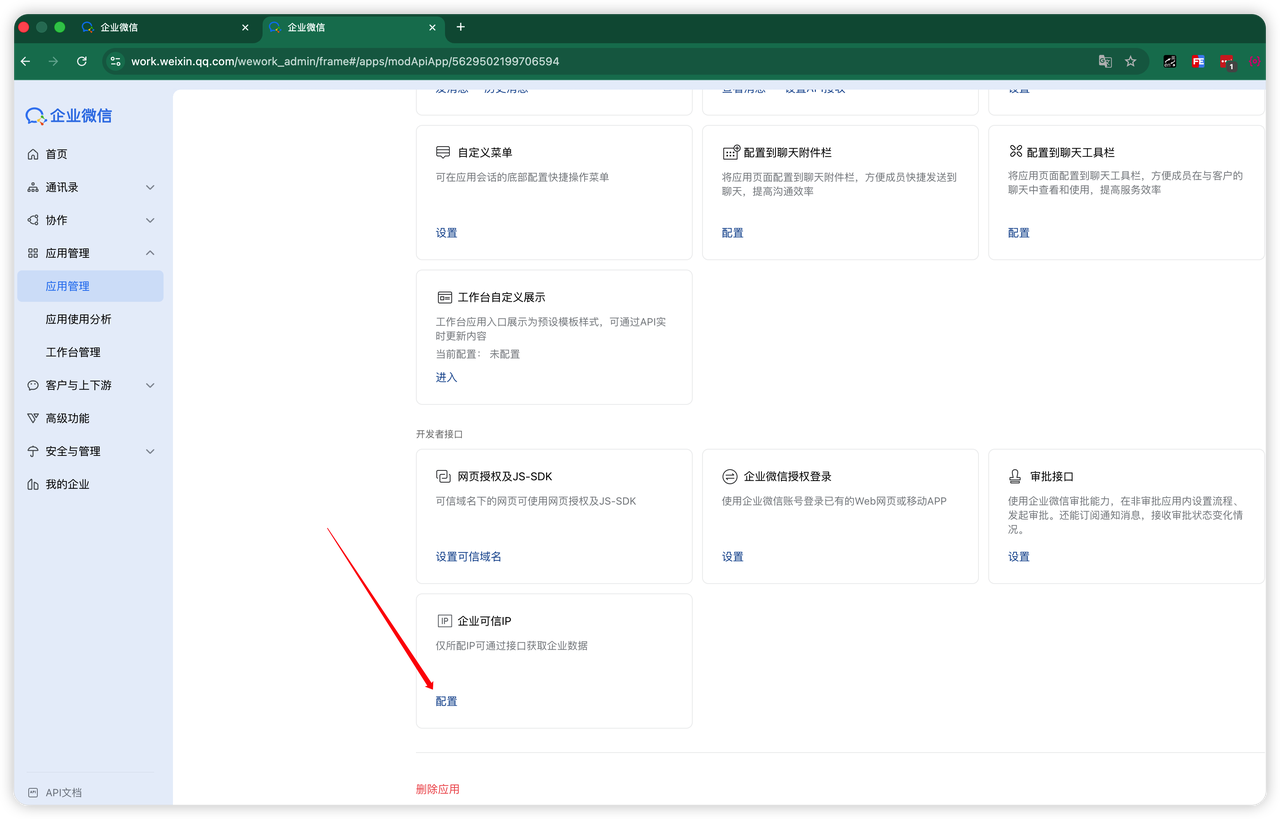Click 配置 under 配置到聊天附件栏
1280x819 pixels.
[732, 233]
